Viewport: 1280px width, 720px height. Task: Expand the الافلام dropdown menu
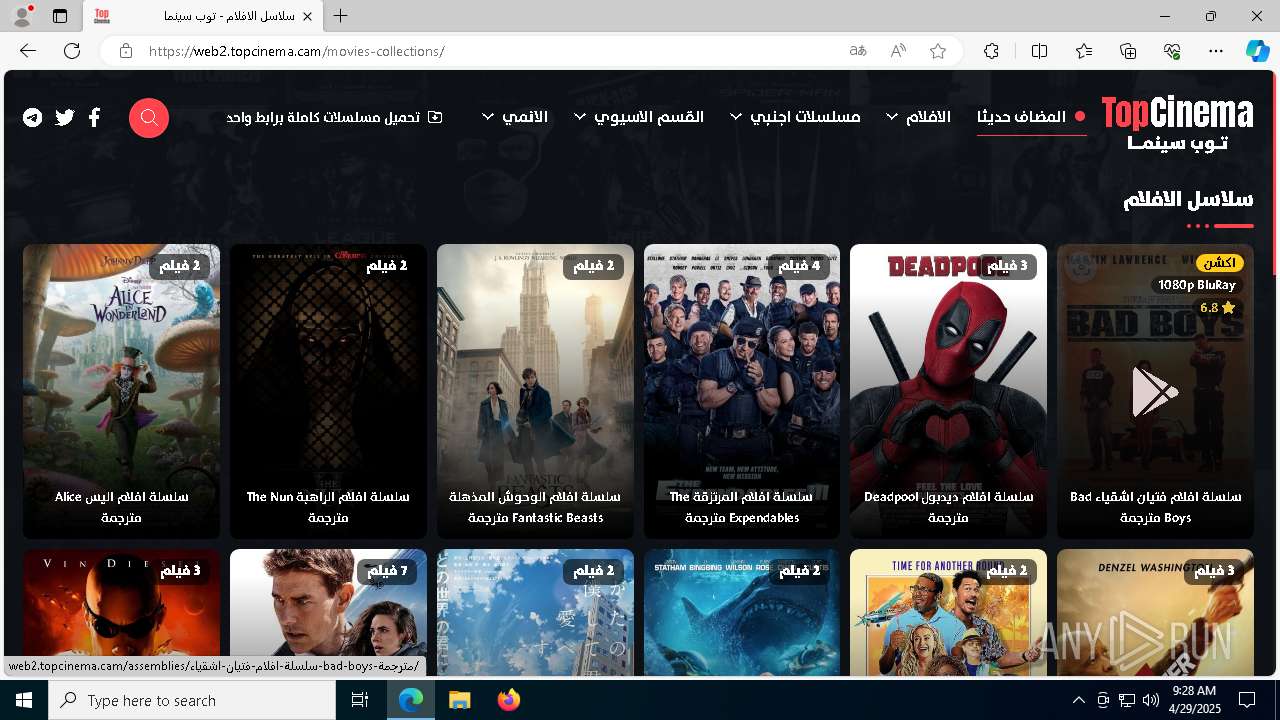919,117
